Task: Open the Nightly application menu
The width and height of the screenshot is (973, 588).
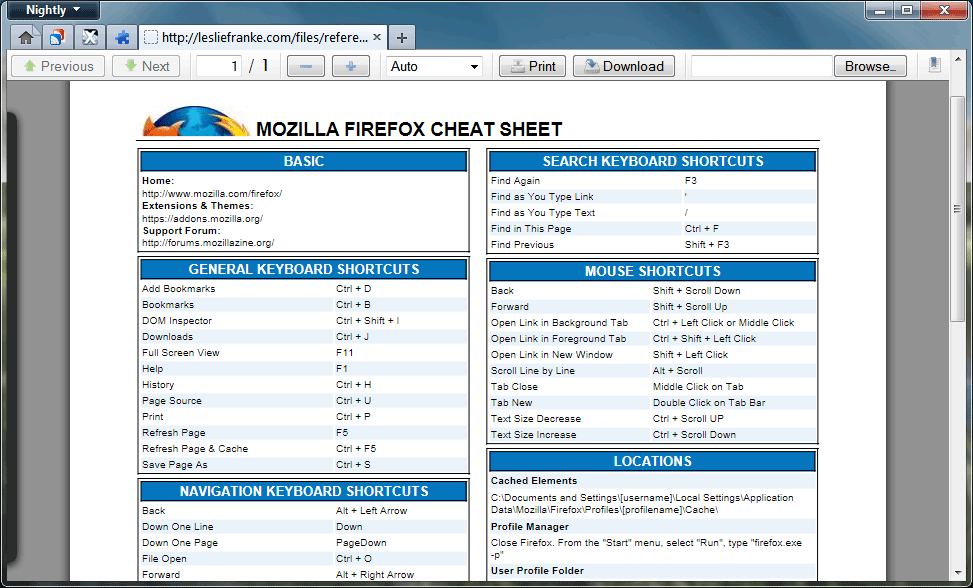Action: 53,10
